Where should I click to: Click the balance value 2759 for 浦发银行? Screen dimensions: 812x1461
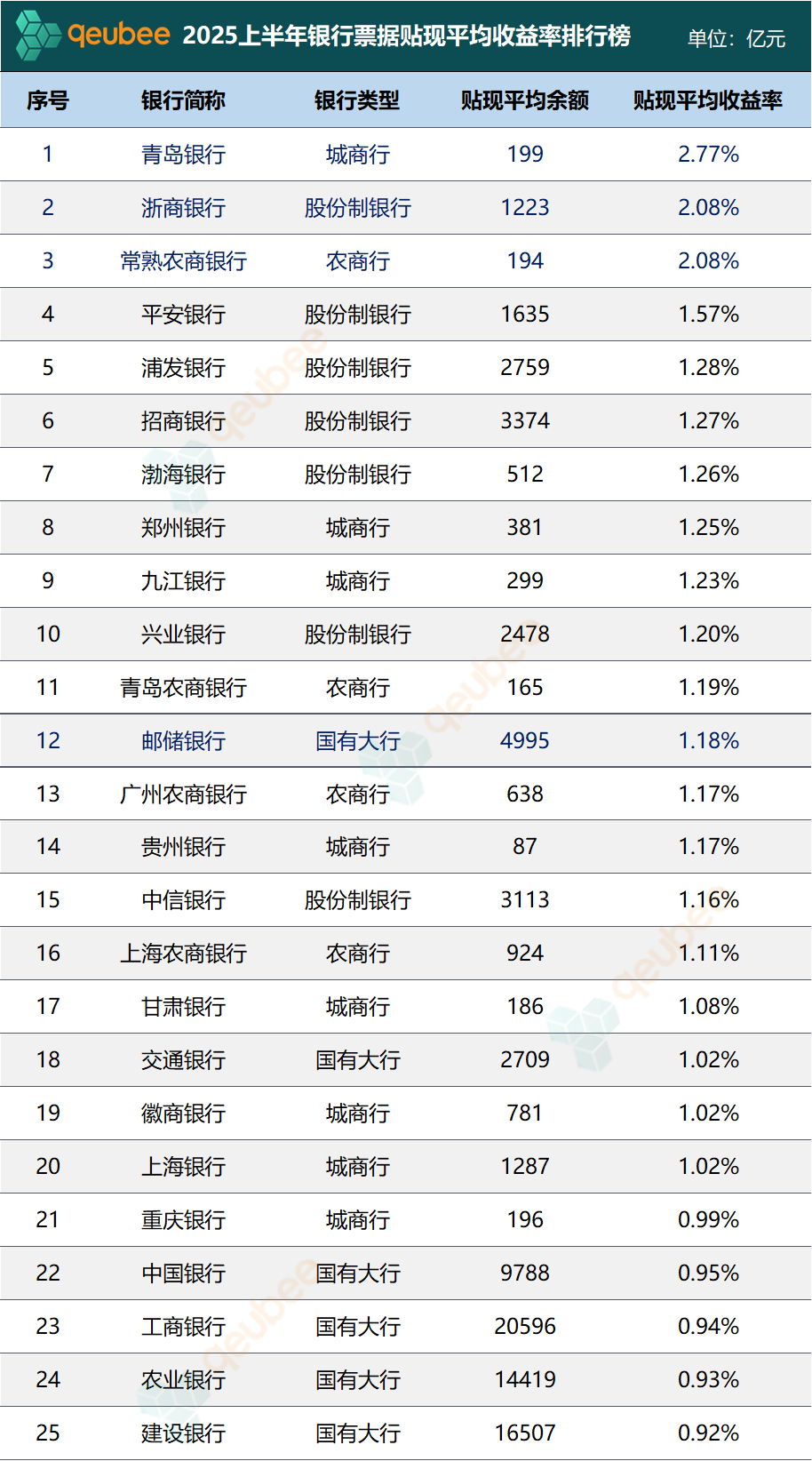[525, 368]
